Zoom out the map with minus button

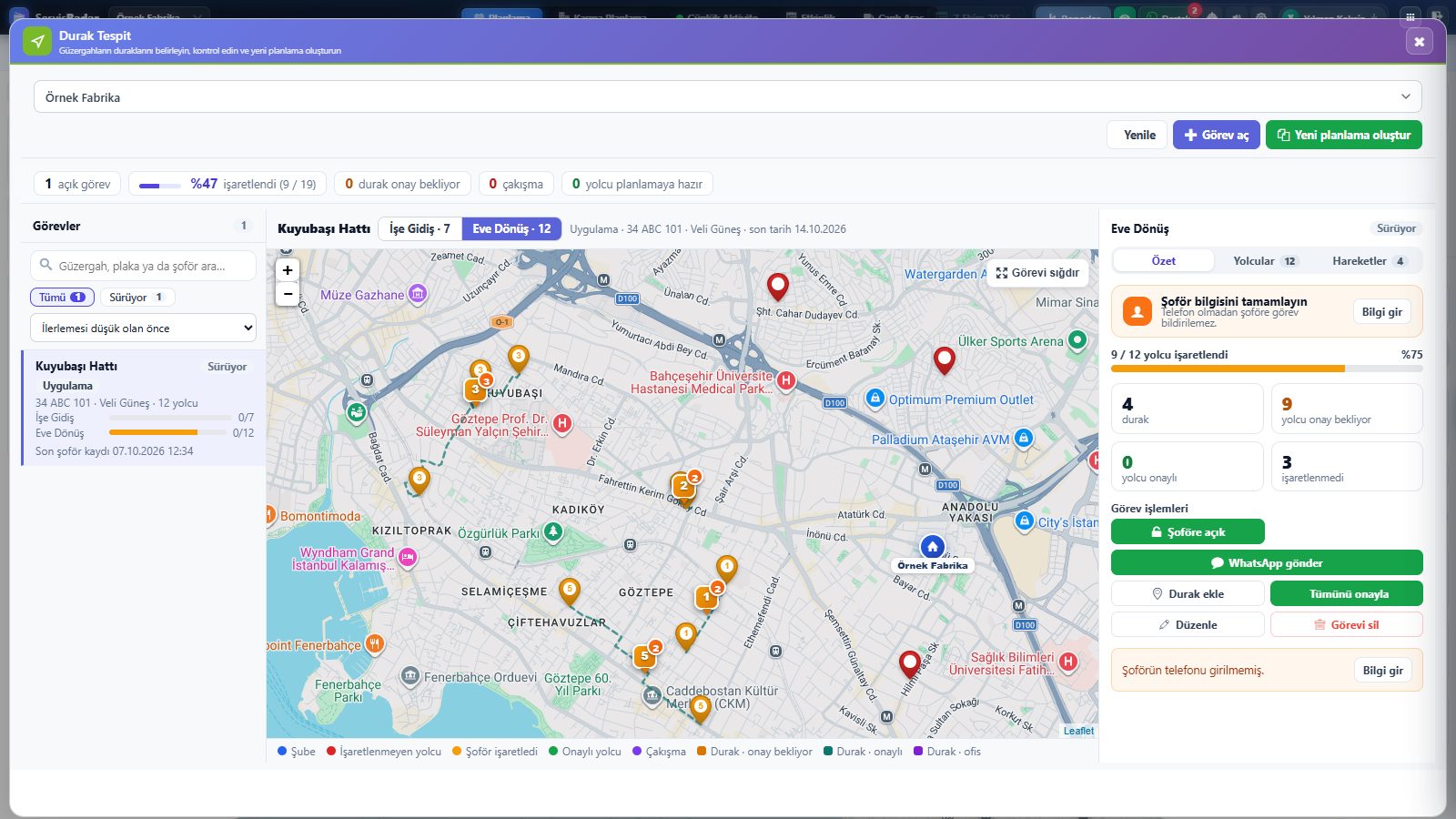(x=288, y=294)
